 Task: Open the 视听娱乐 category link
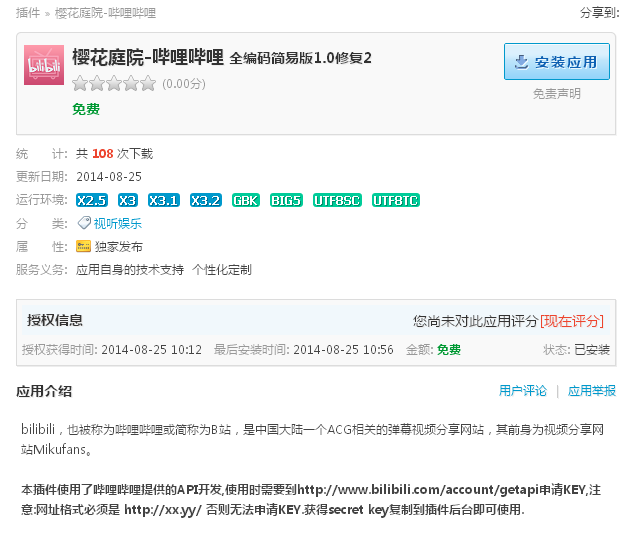[x=118, y=223]
